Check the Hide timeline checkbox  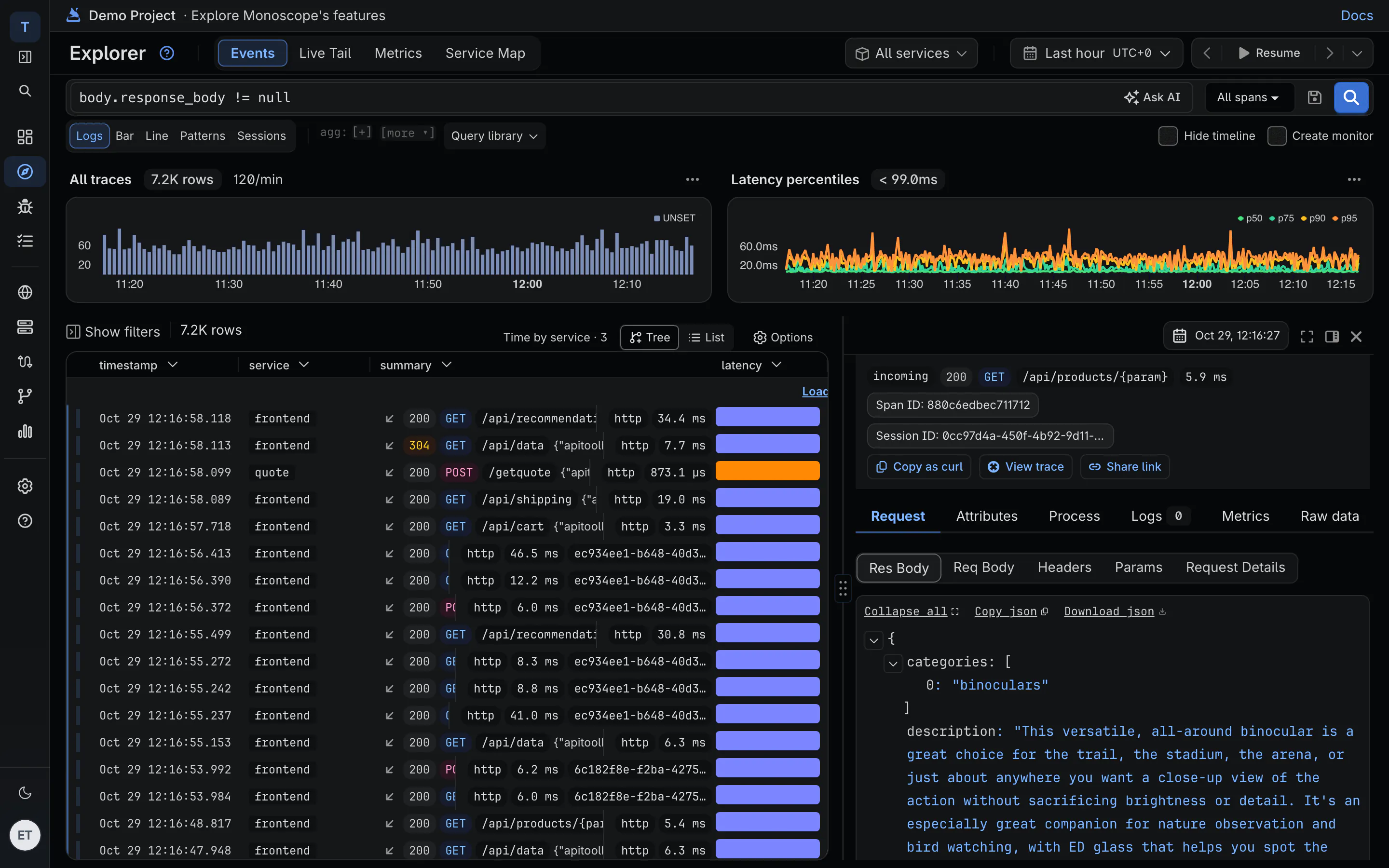[1168, 136]
